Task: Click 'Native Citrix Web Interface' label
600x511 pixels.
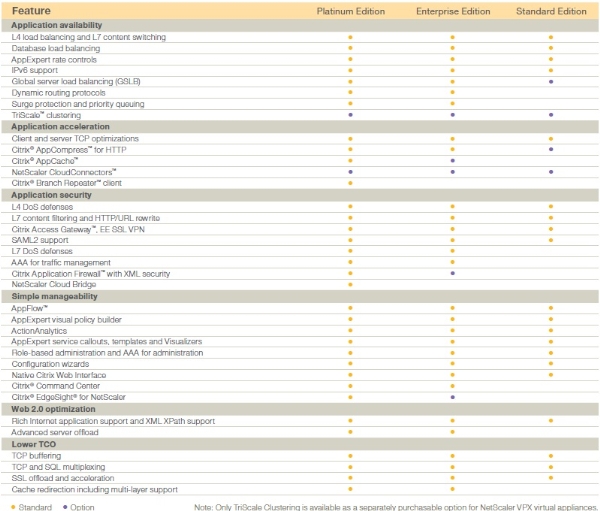Action: (59, 375)
